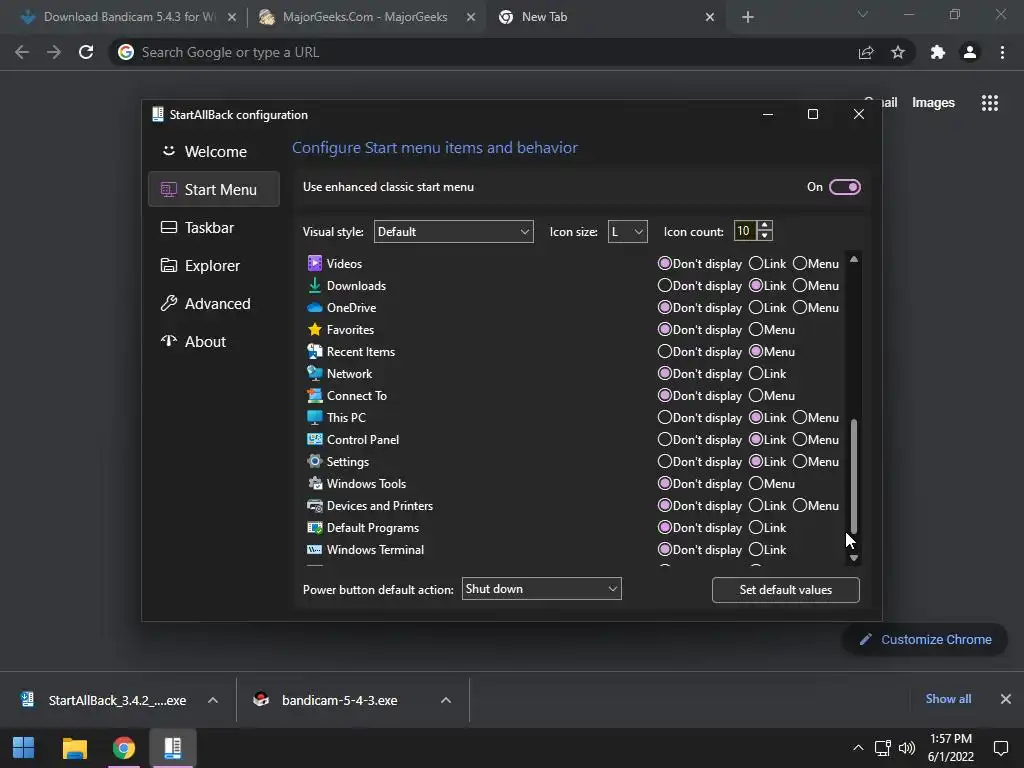Bookmark this tab with the star icon
The width and height of the screenshot is (1024, 768).
pyautogui.click(x=898, y=52)
